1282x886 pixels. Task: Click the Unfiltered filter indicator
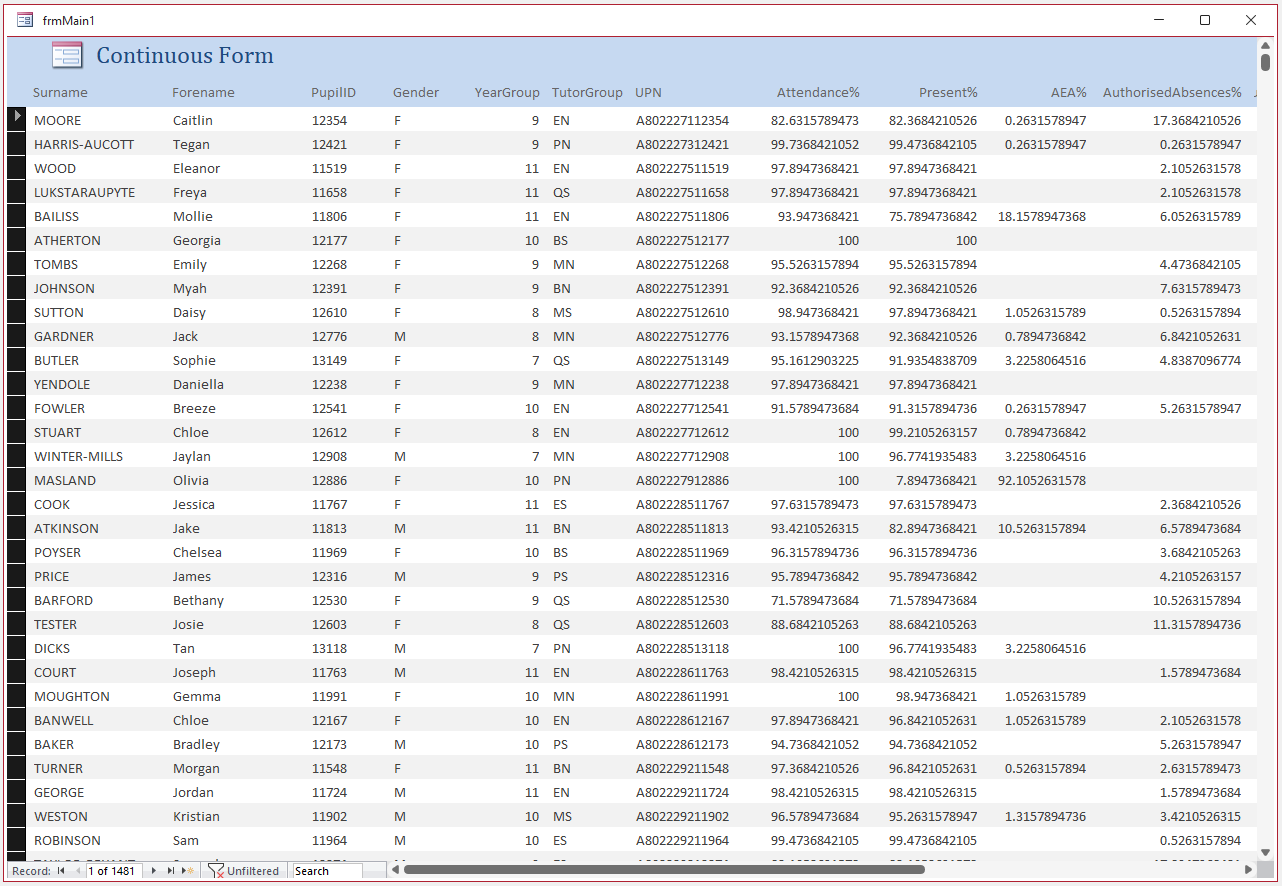[x=244, y=871]
